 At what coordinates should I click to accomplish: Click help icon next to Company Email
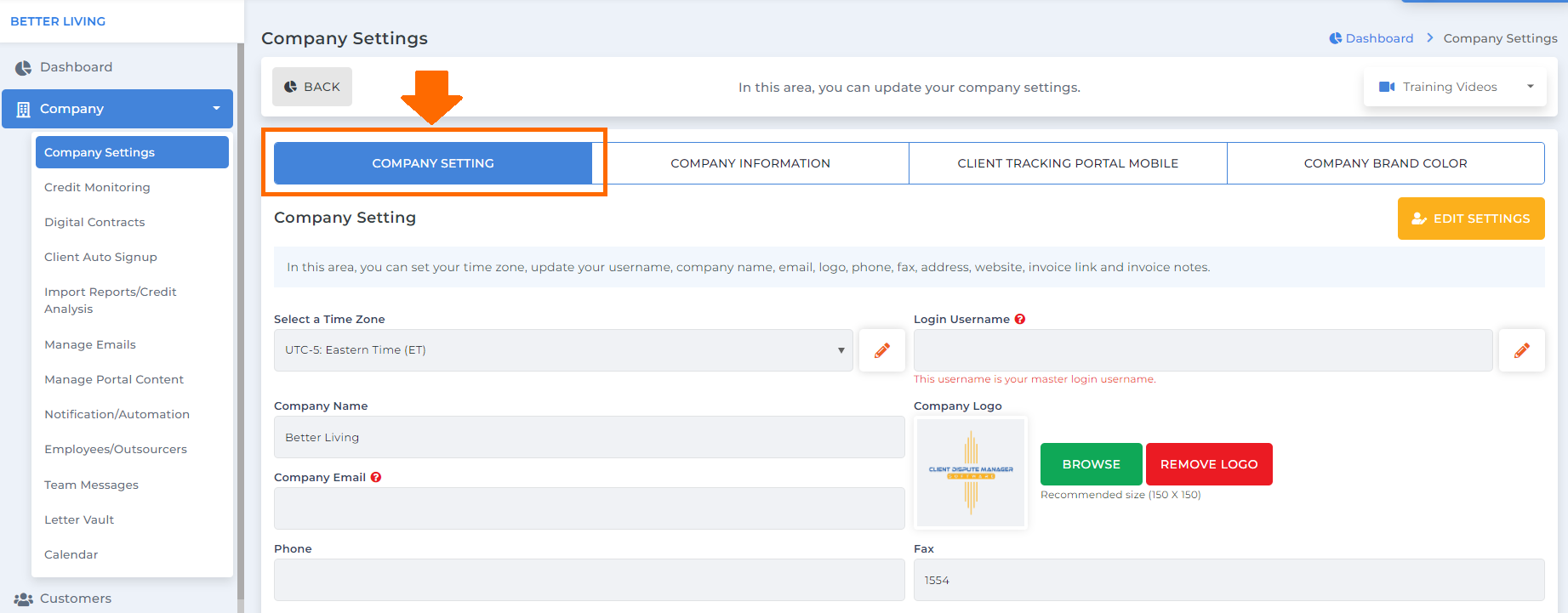[x=376, y=478]
